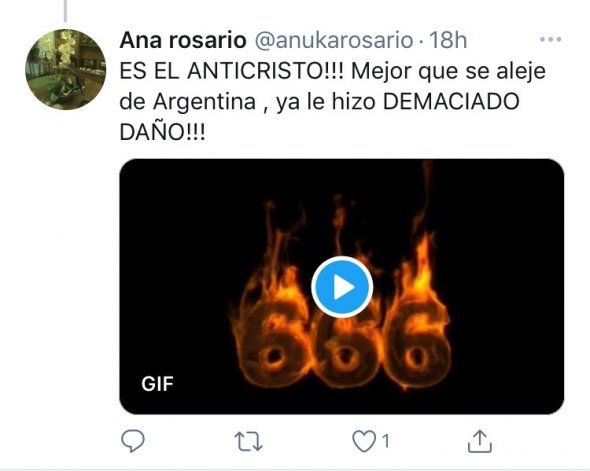Retweet the ANTICRISTO tweet
This screenshot has width=590, height=471.
point(248,441)
